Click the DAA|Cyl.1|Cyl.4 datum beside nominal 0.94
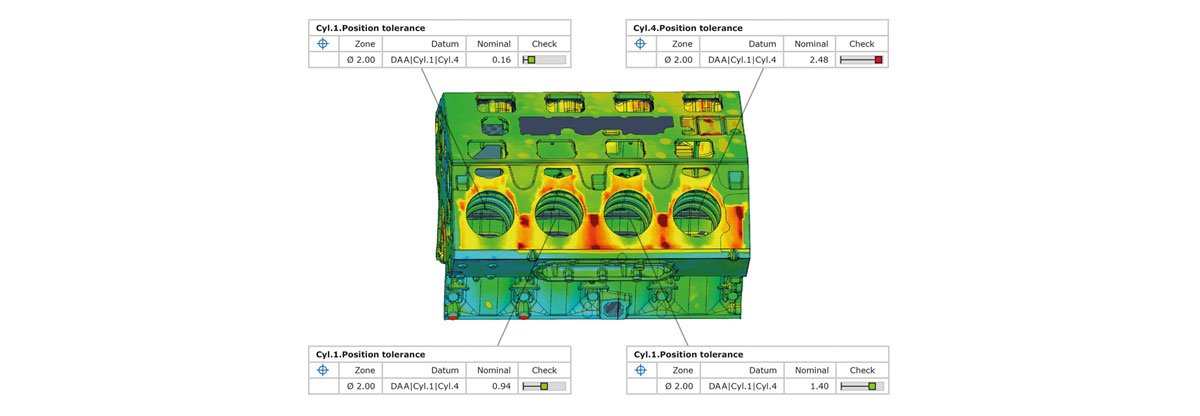 point(424,386)
